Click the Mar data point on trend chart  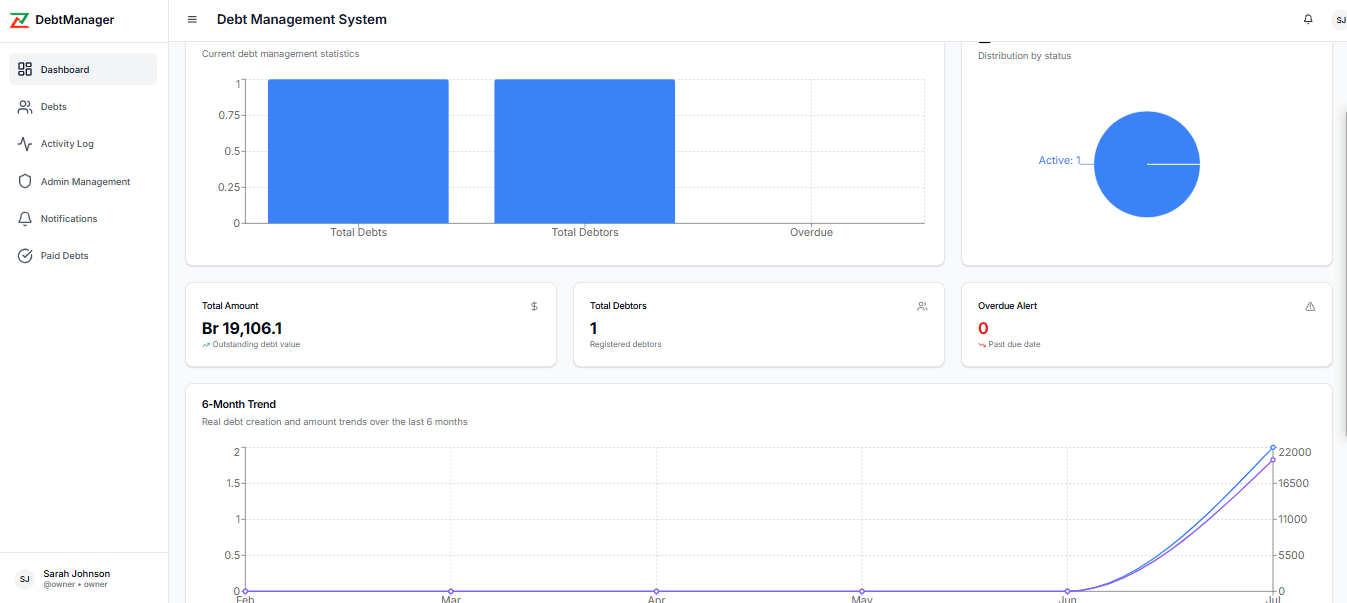[451, 591]
